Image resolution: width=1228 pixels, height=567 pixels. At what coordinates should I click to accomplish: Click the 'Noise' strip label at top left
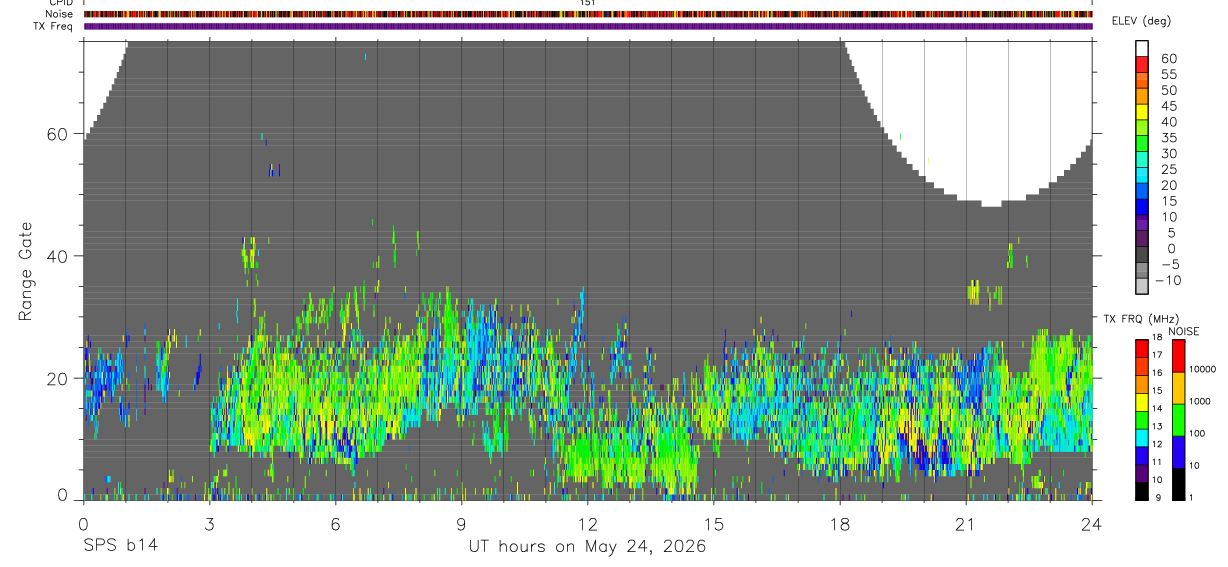click(x=60, y=14)
